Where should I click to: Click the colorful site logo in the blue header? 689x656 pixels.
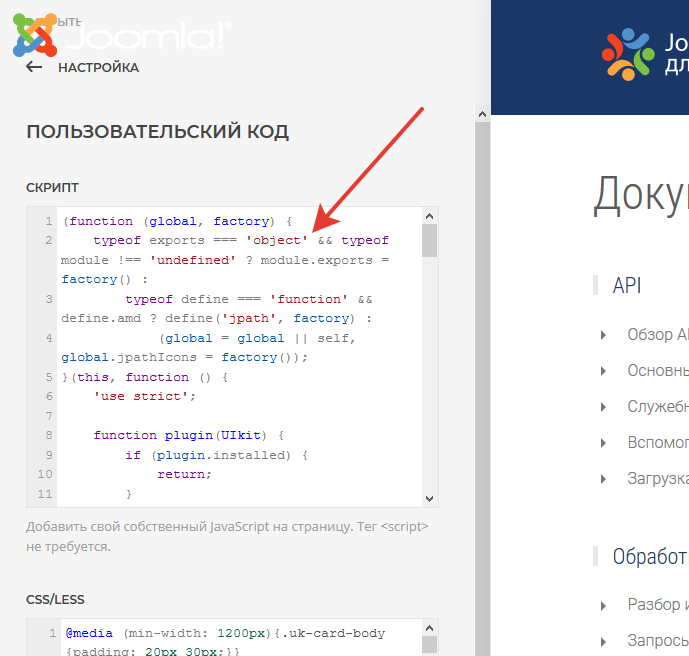click(628, 54)
